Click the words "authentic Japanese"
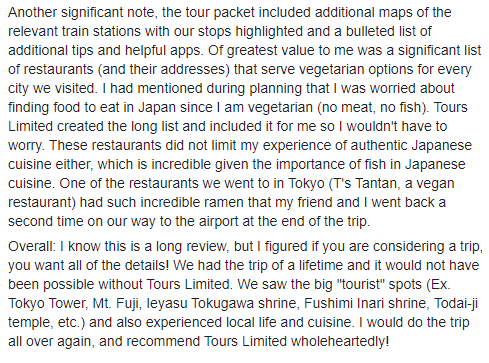The height and width of the screenshot is (363, 489). [x=411, y=146]
